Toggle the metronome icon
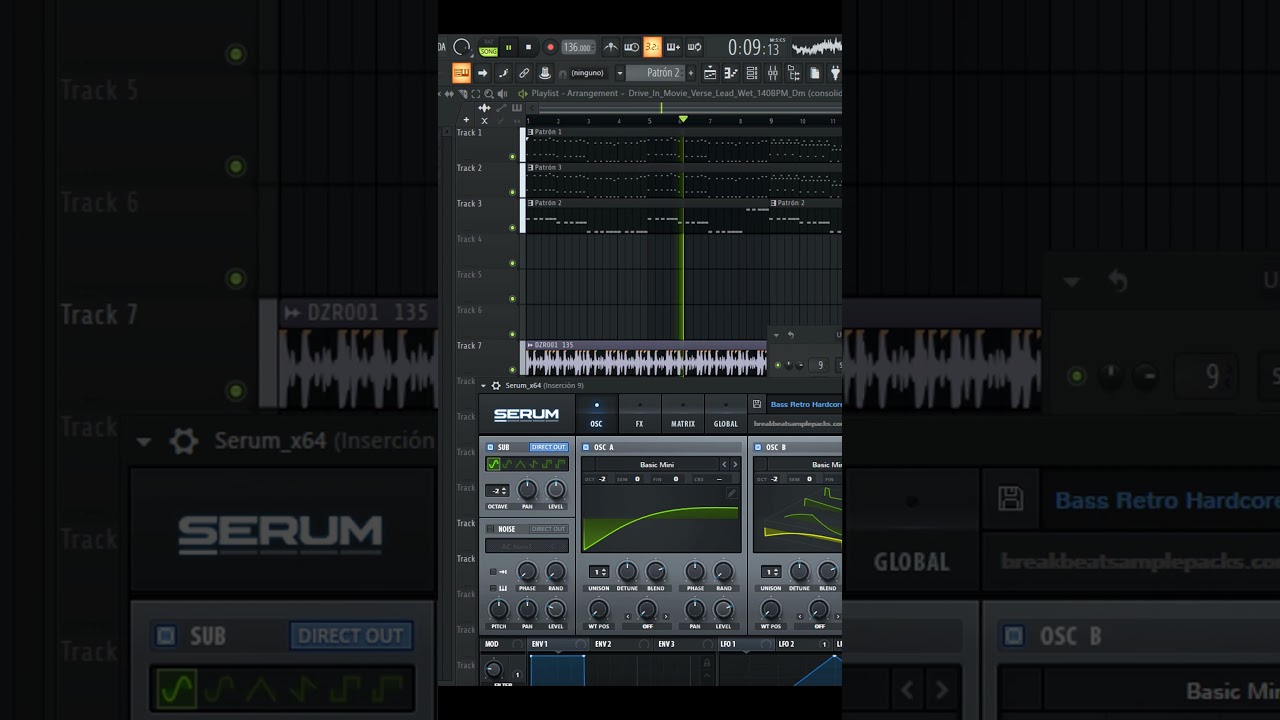 (x=610, y=47)
